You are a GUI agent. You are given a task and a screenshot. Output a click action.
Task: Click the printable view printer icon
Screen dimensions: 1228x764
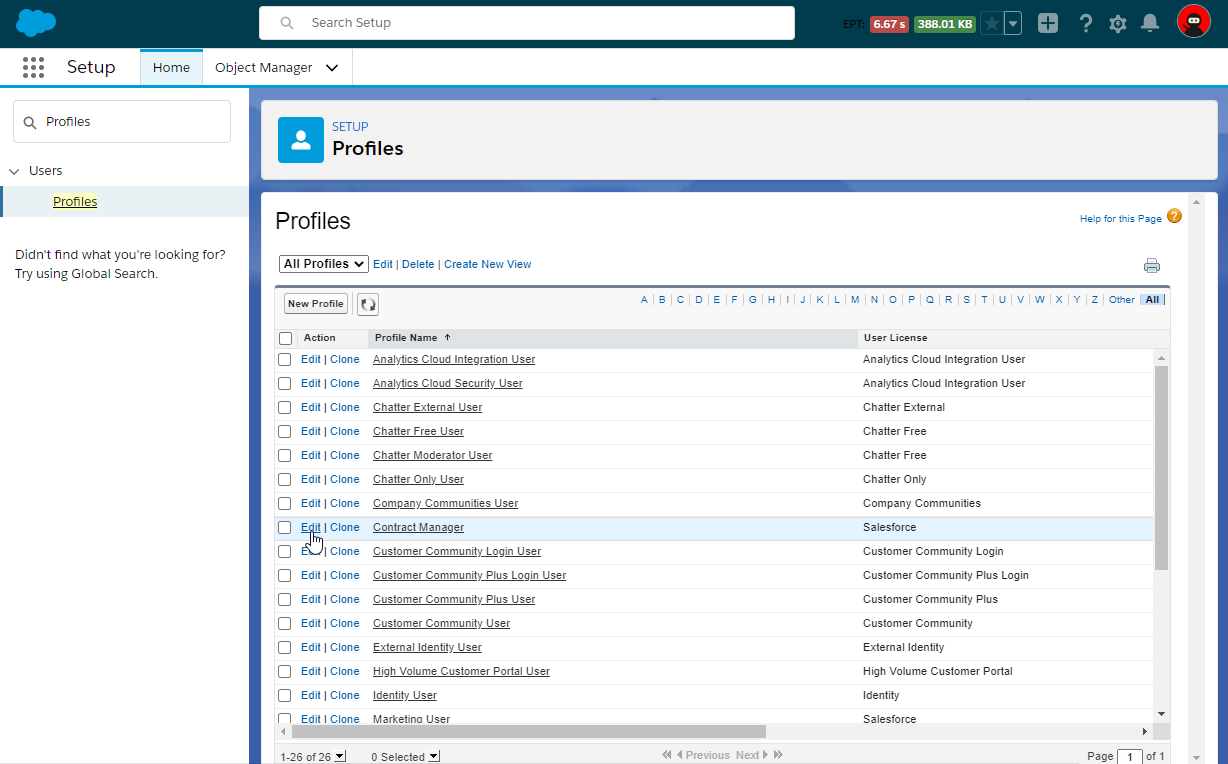tap(1151, 265)
